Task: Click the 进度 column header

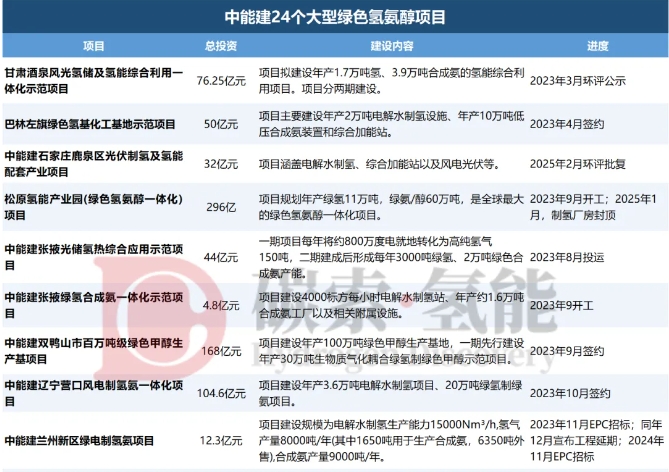Action: (597, 46)
